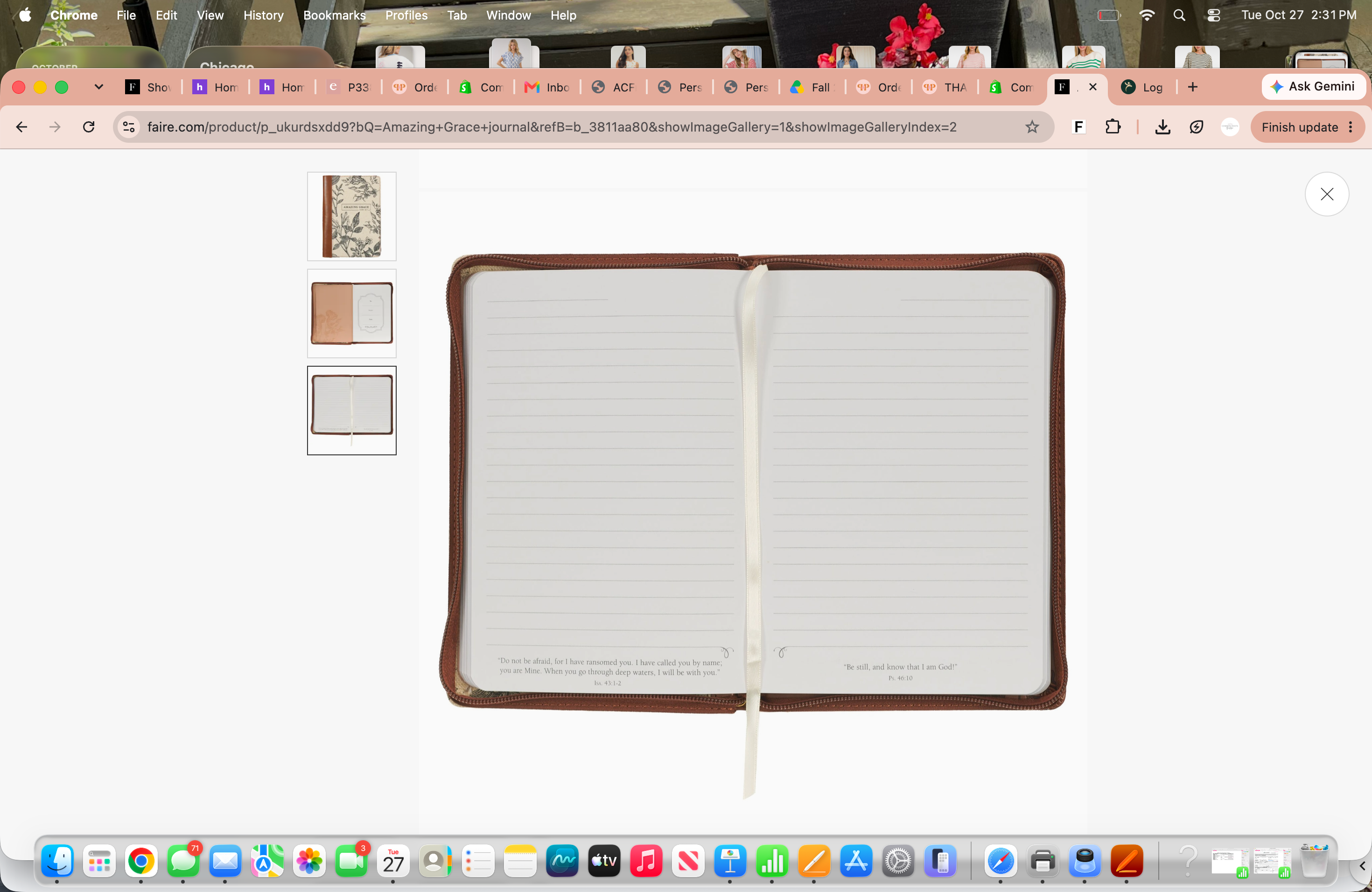This screenshot has height=892, width=1372.
Task: Go back to the previous page
Action: pos(22,127)
